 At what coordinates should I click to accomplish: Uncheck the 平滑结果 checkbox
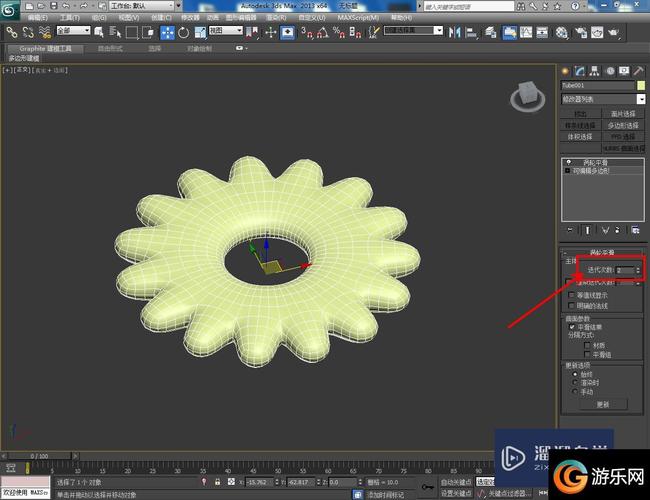[570, 326]
